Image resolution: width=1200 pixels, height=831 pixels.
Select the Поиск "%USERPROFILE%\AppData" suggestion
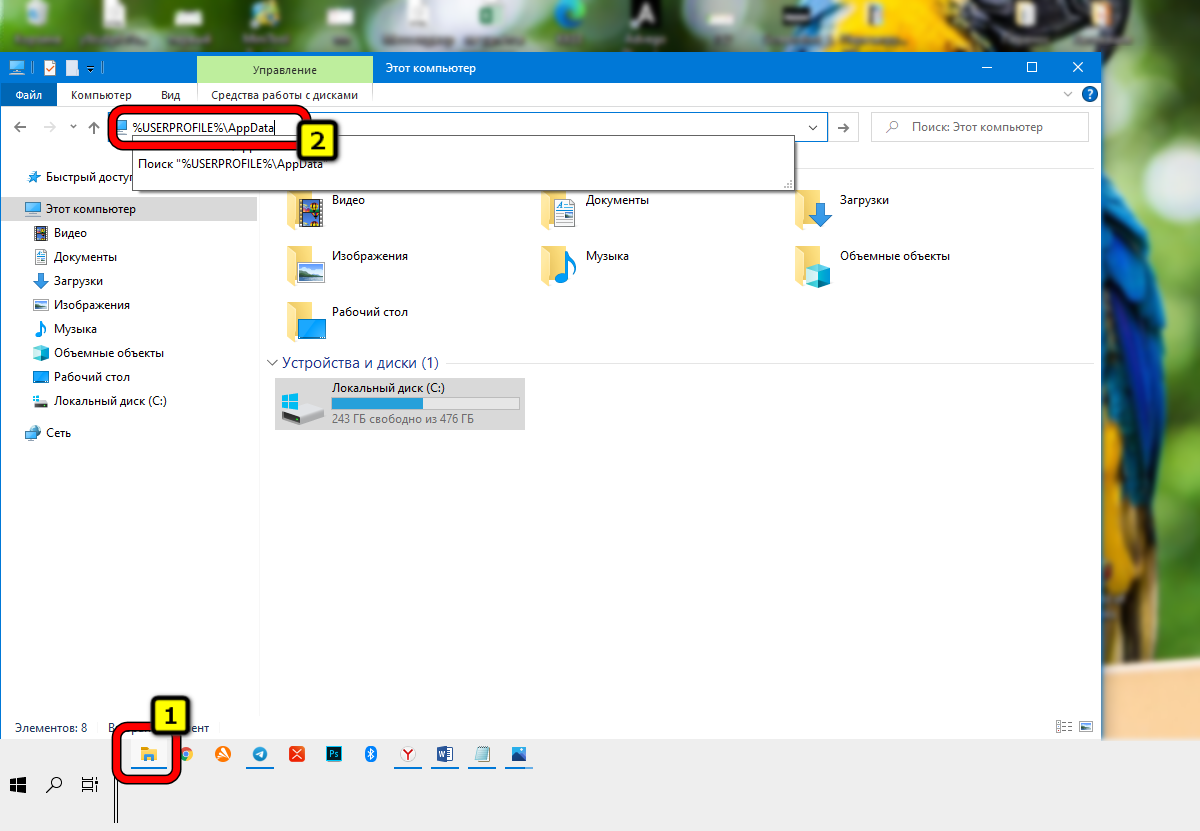231,164
